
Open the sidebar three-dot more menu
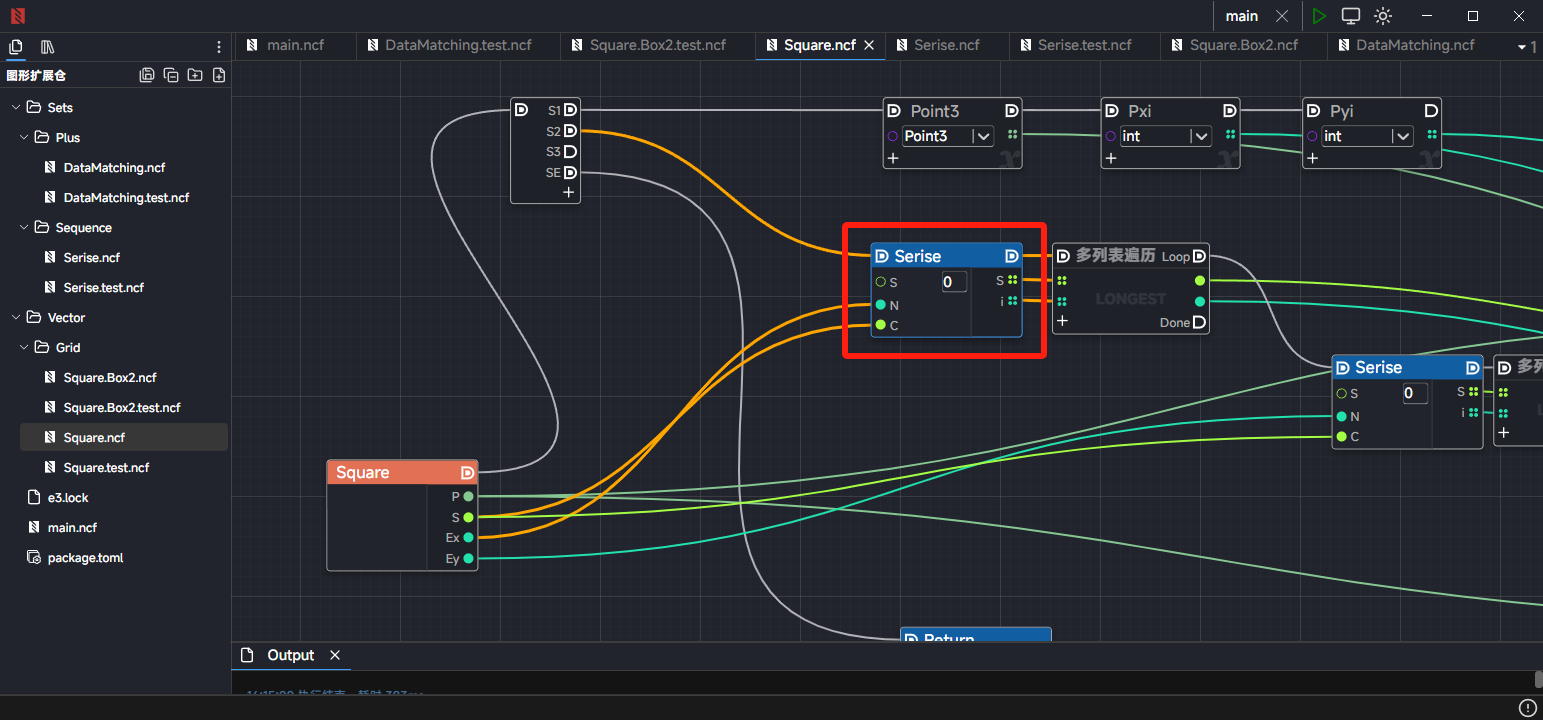(x=219, y=47)
